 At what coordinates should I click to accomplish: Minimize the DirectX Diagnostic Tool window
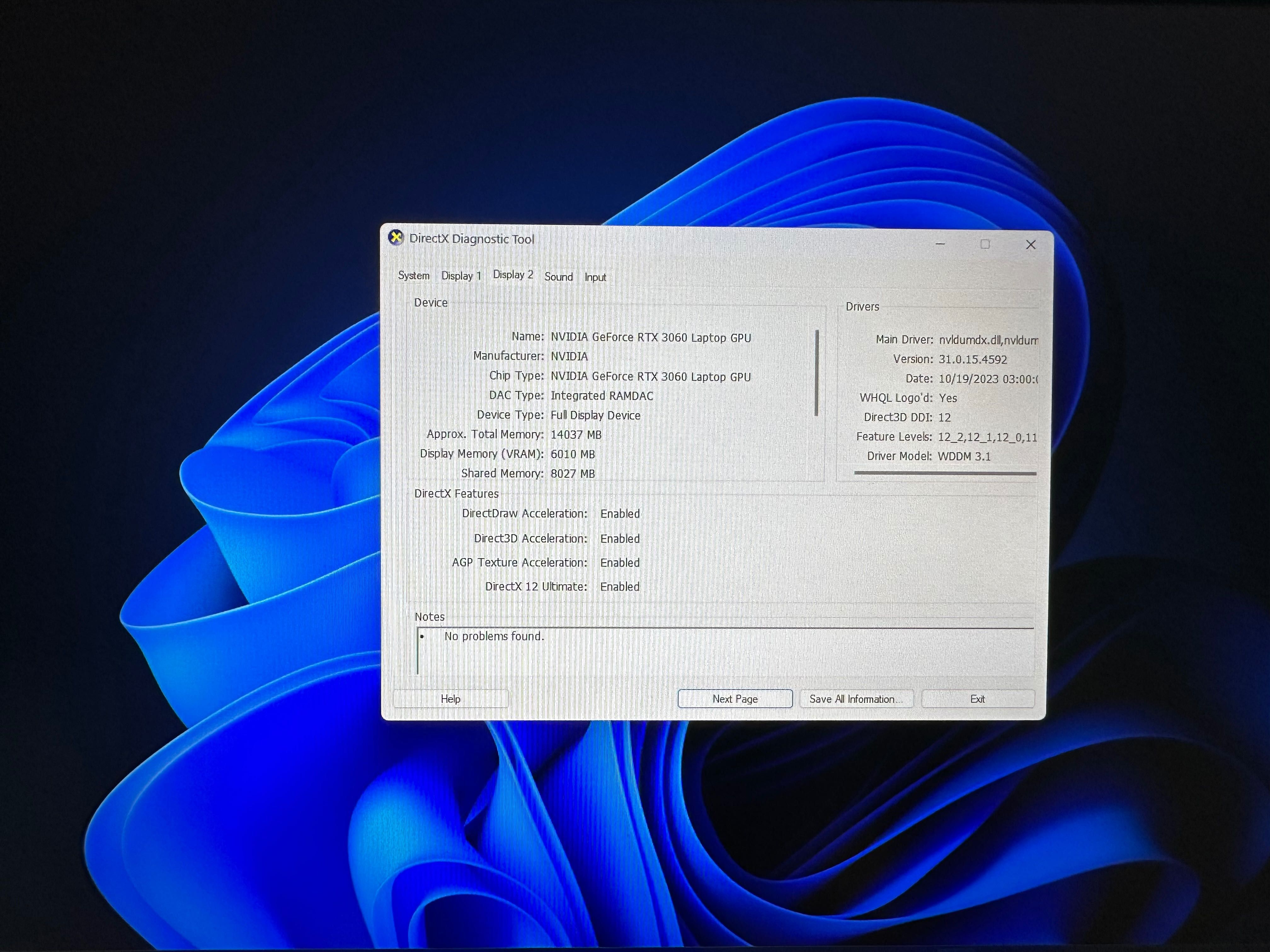[940, 244]
